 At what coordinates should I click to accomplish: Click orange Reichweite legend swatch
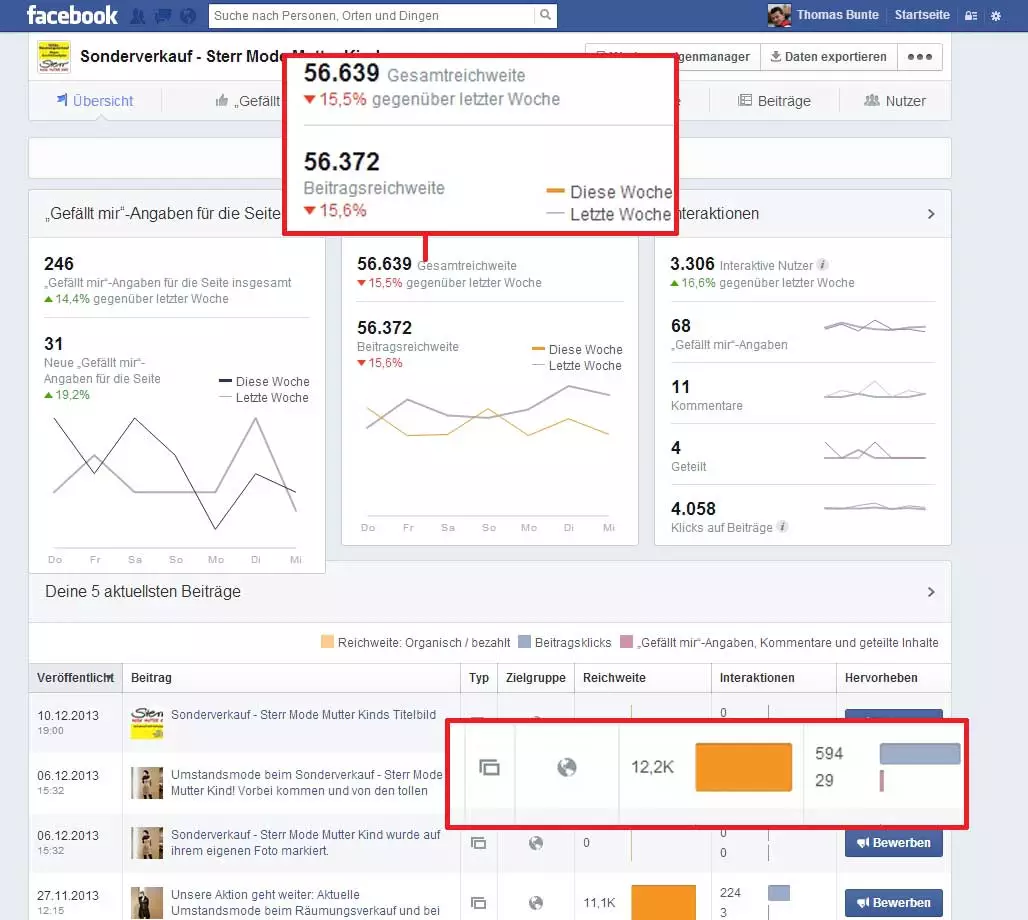[327, 641]
